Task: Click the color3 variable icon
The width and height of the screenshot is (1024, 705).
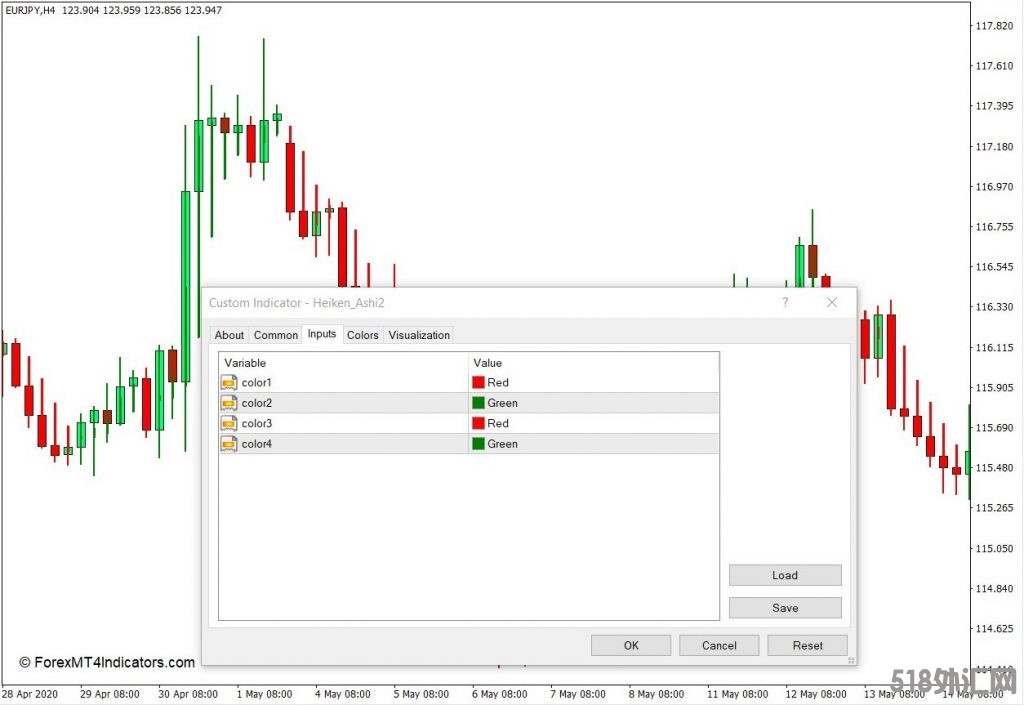Action: pos(229,424)
